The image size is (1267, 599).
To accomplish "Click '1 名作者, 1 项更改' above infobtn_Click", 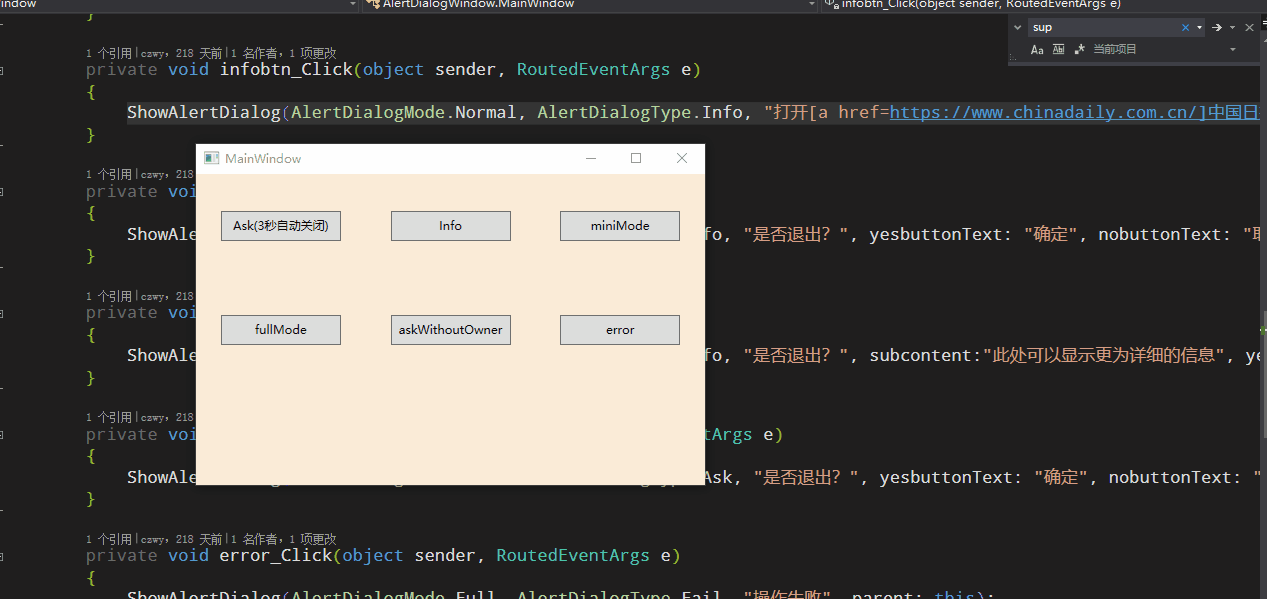I will click(x=284, y=53).
